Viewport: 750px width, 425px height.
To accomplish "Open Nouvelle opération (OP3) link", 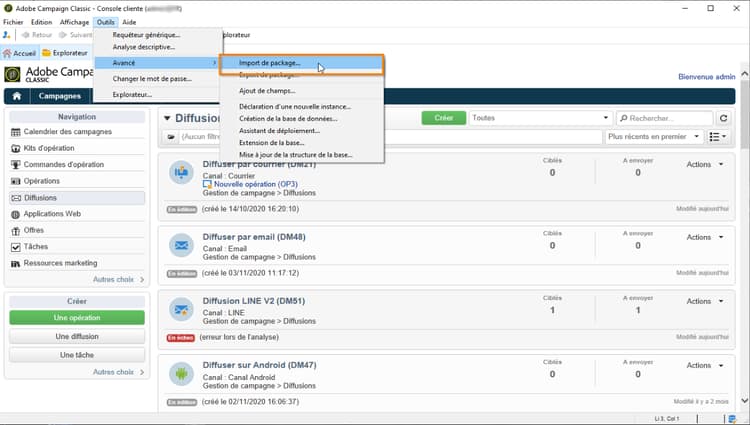I will tap(255, 184).
